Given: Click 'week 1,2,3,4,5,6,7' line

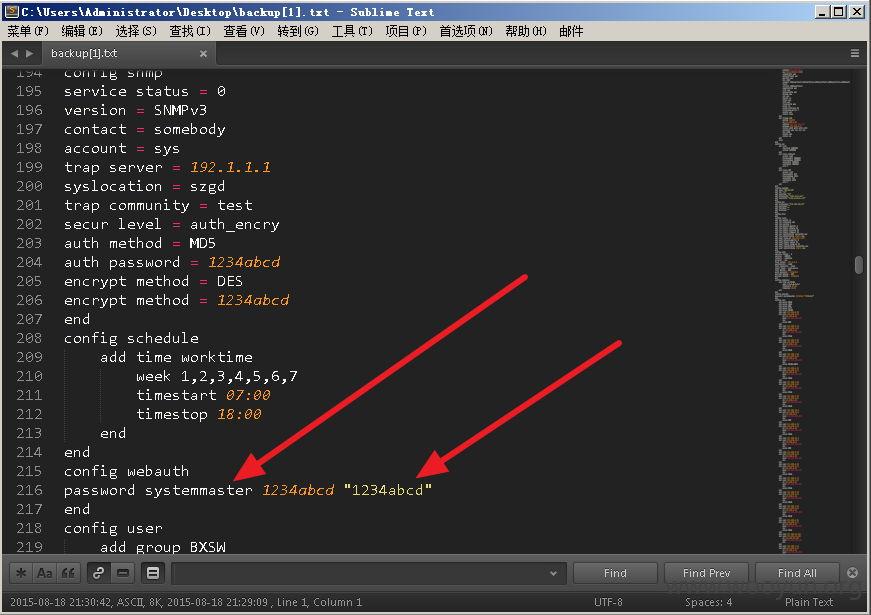Looking at the screenshot, I should pos(217,376).
